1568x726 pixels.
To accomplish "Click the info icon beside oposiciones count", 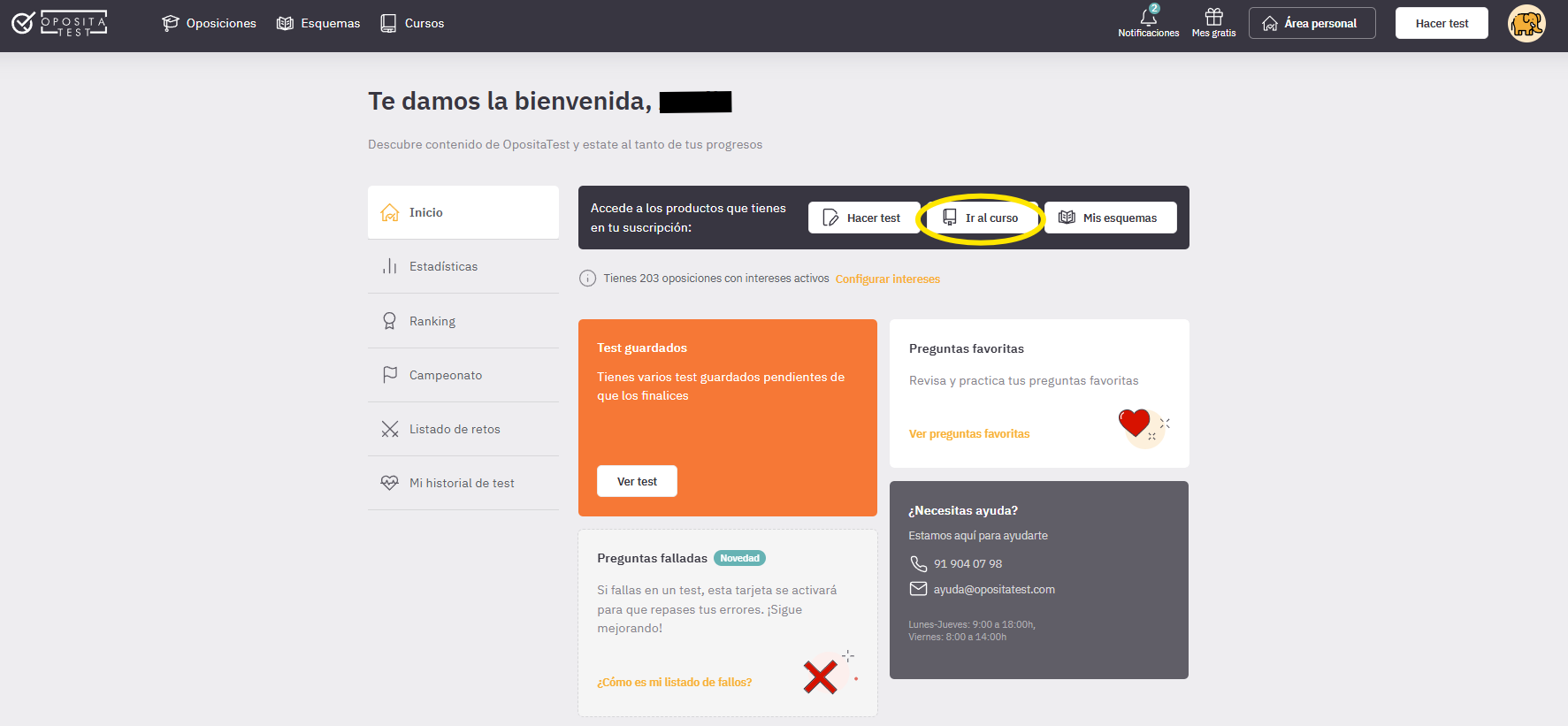I will 587,279.
